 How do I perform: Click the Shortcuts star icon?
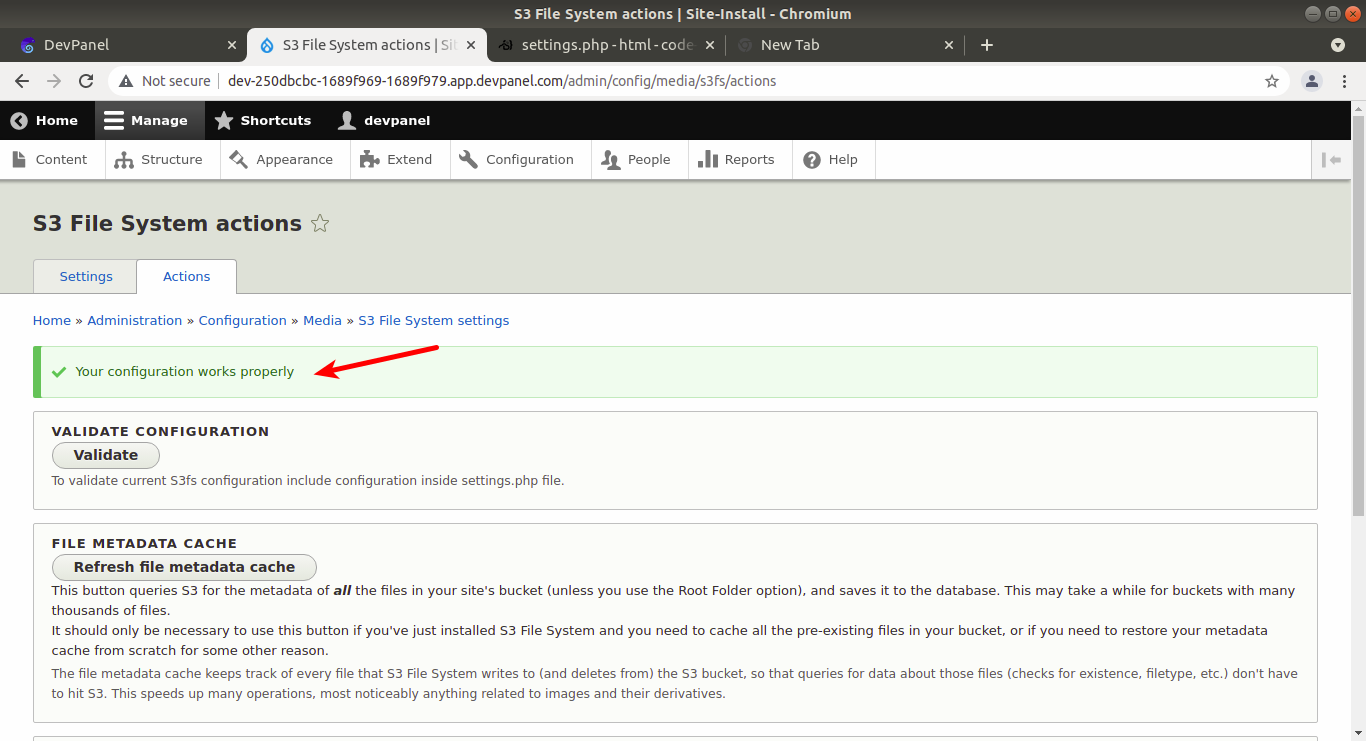tap(225, 120)
